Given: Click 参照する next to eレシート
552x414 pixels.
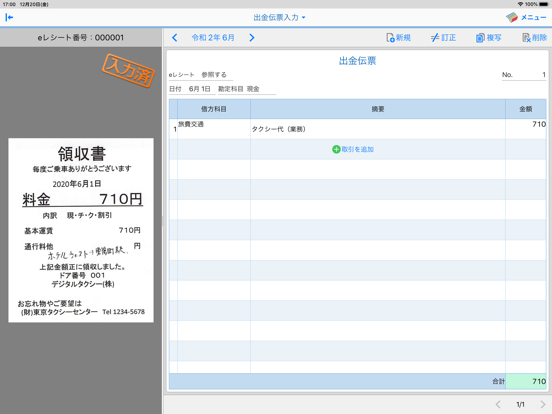Looking at the screenshot, I should click(214, 75).
